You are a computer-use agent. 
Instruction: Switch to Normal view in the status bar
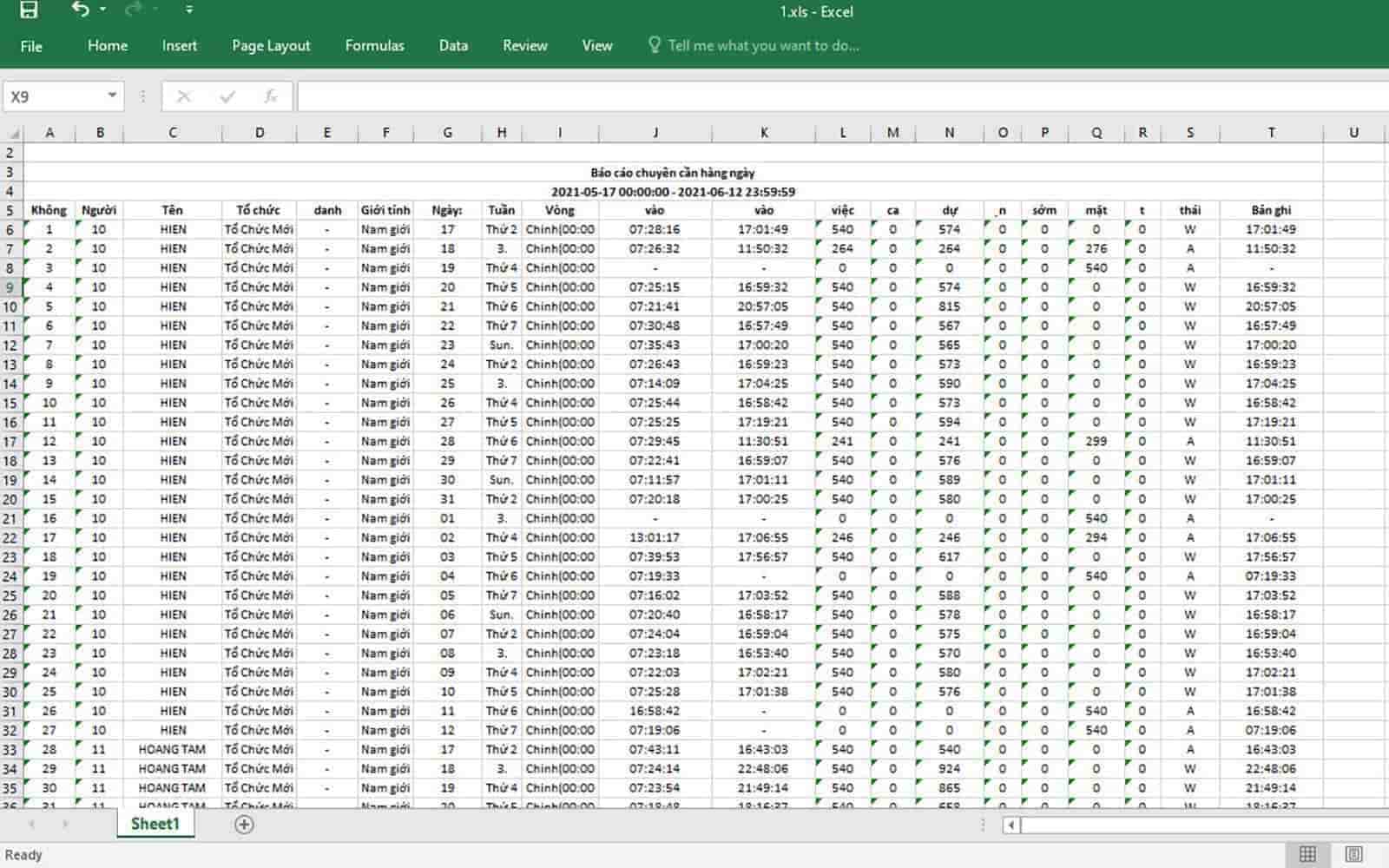point(1307,854)
